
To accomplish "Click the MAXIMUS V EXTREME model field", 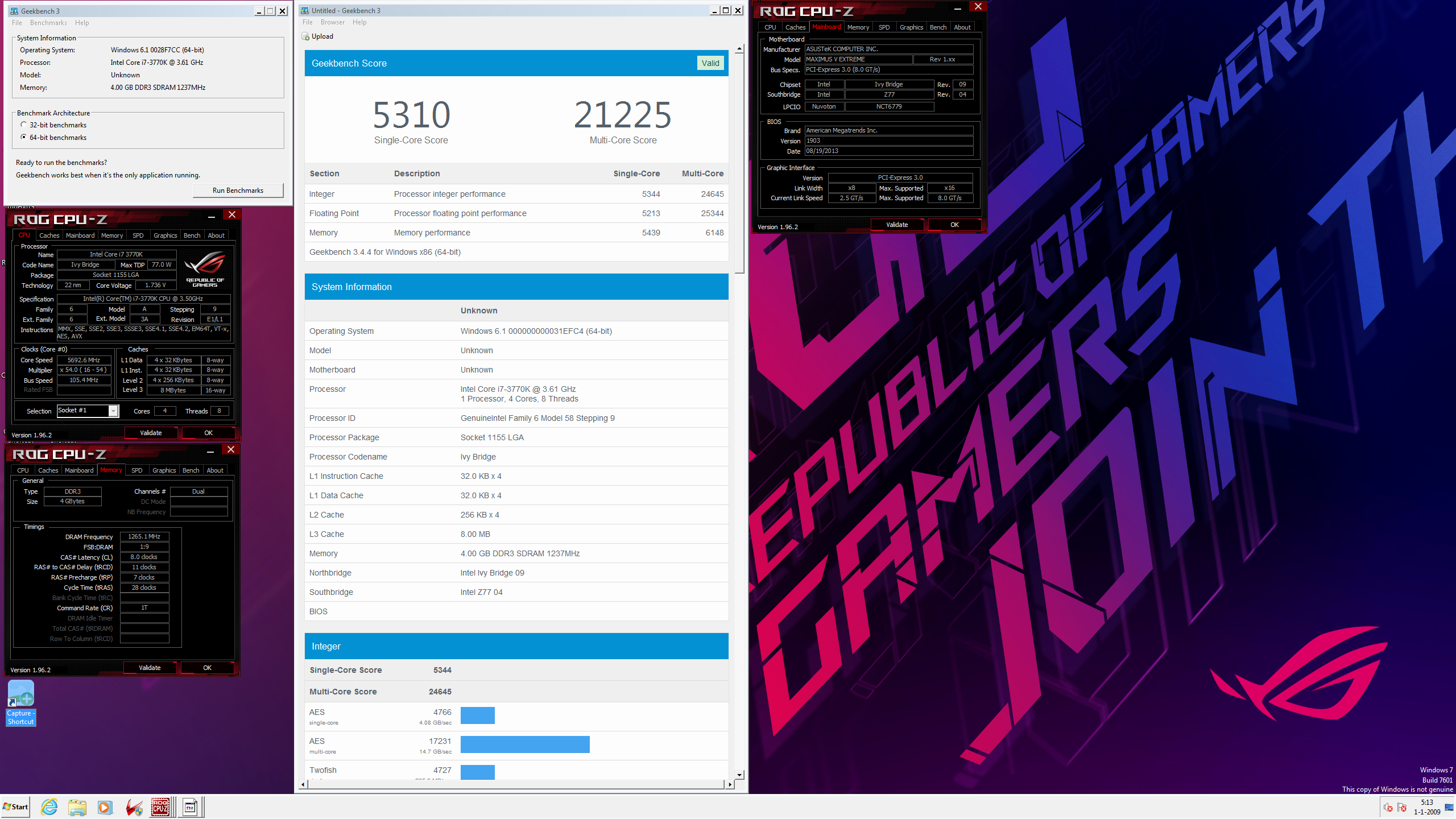I will pyautogui.click(x=858, y=59).
